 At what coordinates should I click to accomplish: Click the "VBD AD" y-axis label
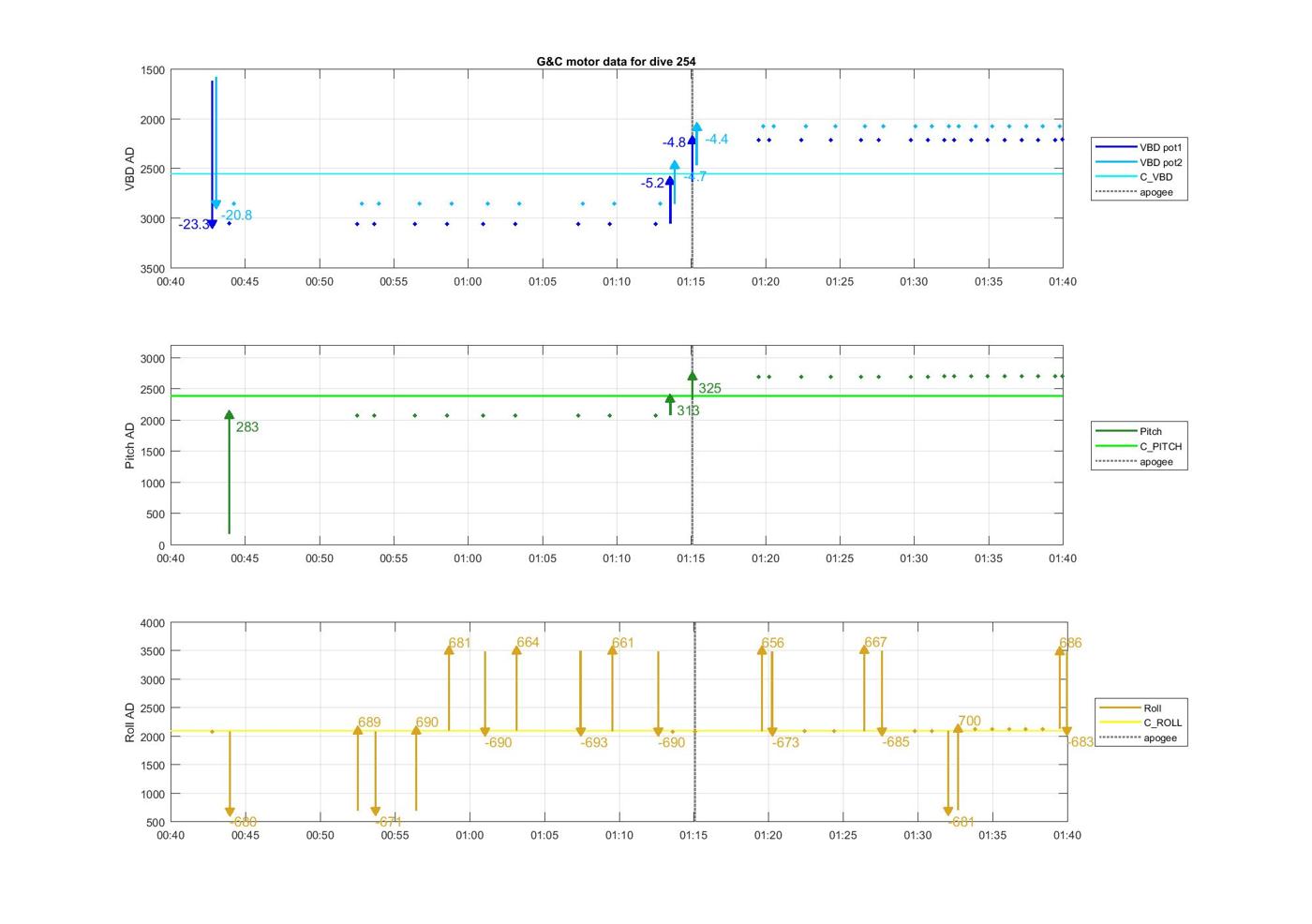(x=130, y=169)
